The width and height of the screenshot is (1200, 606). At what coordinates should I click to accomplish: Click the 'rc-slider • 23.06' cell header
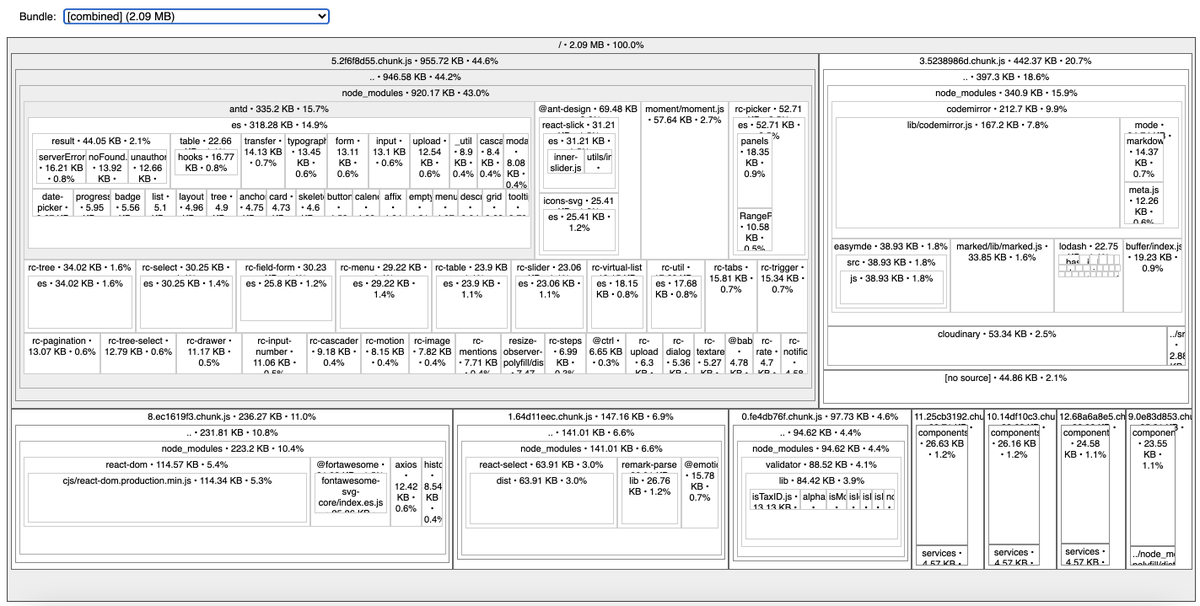click(549, 267)
